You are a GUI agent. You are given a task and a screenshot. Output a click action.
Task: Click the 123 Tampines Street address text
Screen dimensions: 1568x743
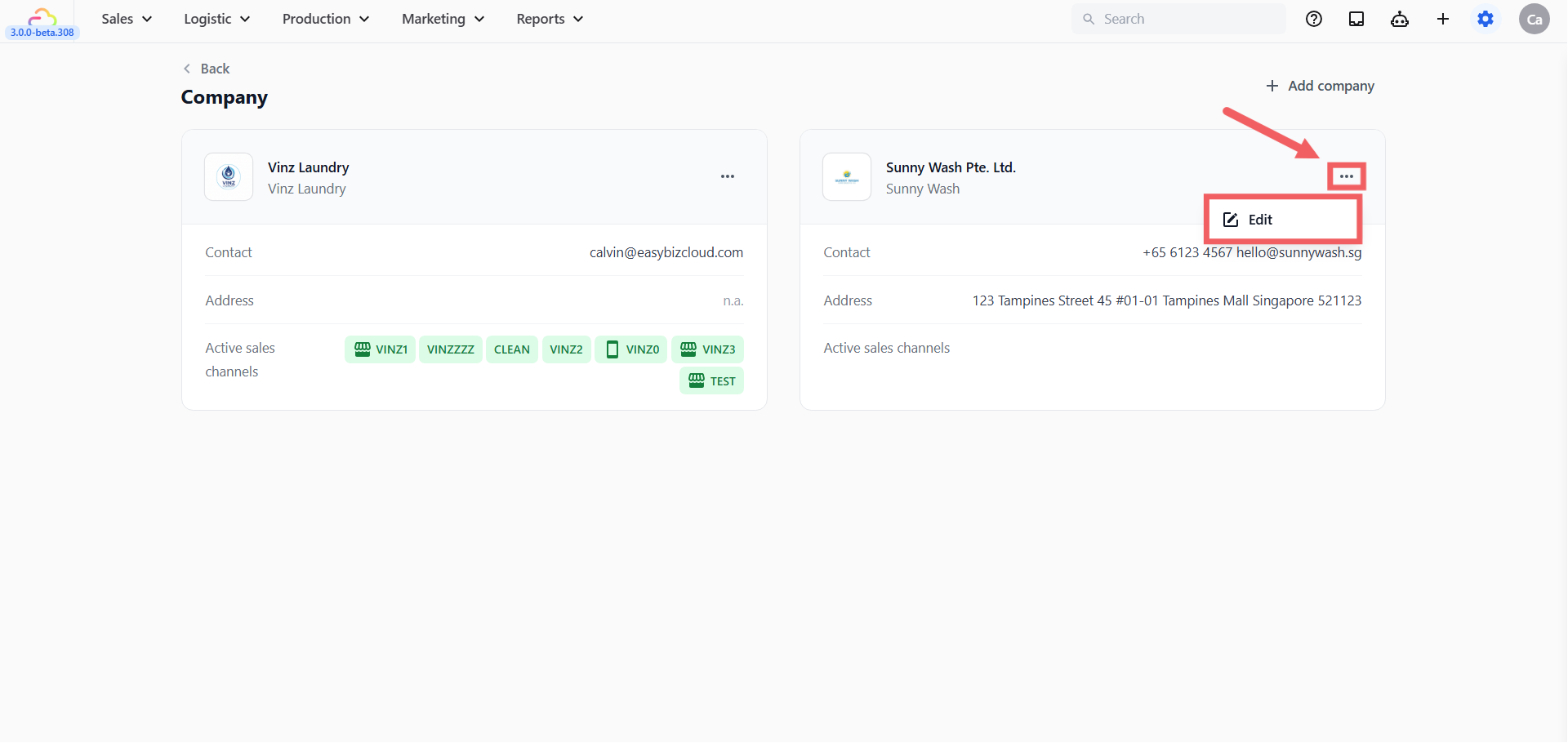1167,300
